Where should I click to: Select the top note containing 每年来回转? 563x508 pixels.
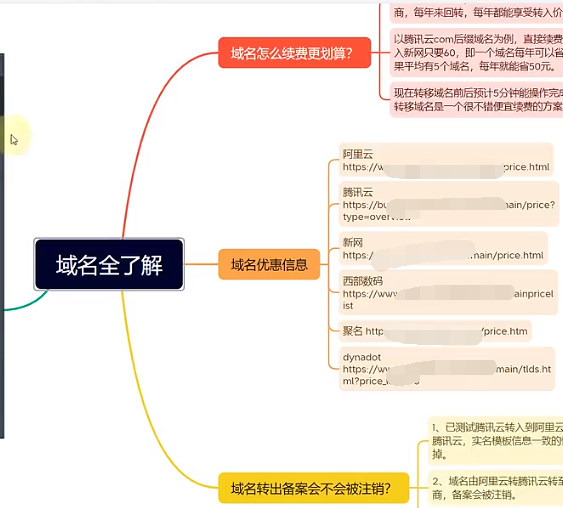pyautogui.click(x=476, y=13)
